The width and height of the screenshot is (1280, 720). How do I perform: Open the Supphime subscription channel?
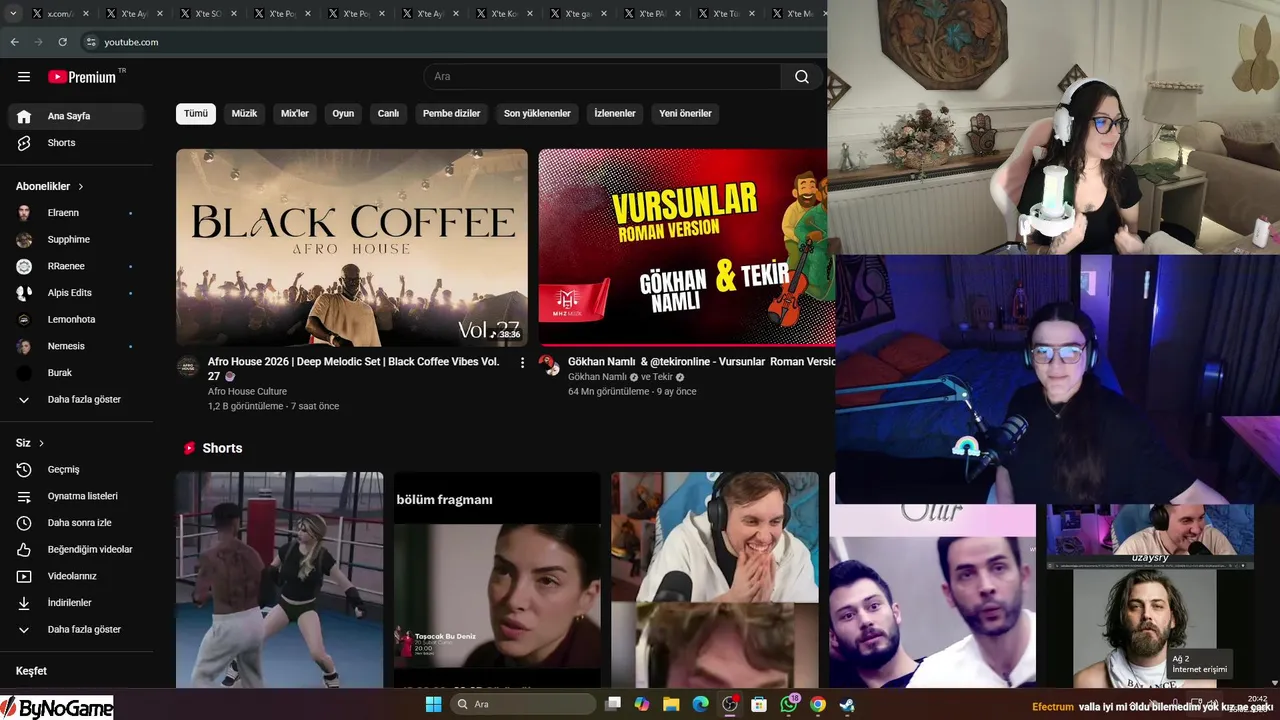click(x=76, y=240)
